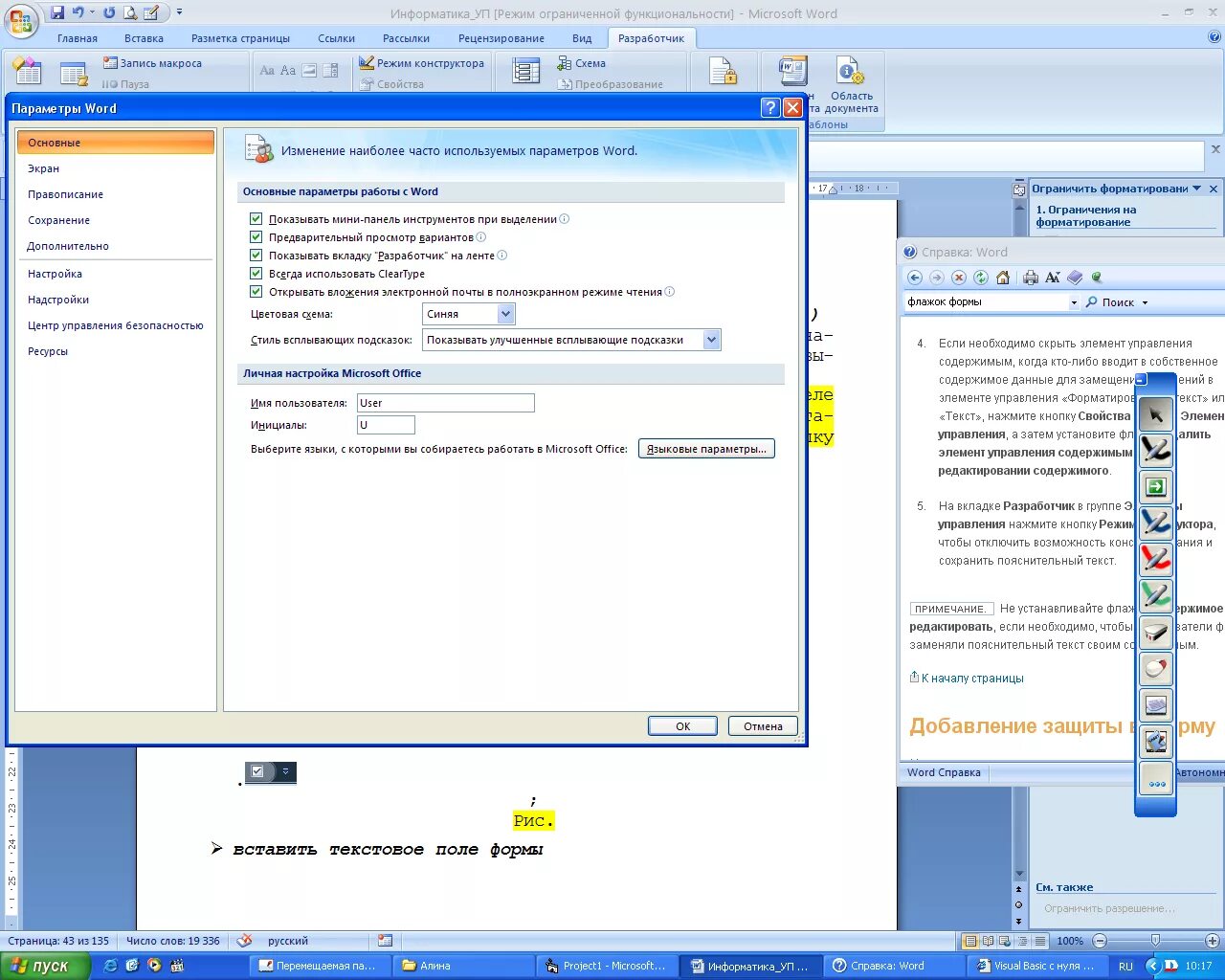Toggle Предварительный просмотр вариантов checkbox
The width and height of the screenshot is (1225, 980).
[256, 237]
